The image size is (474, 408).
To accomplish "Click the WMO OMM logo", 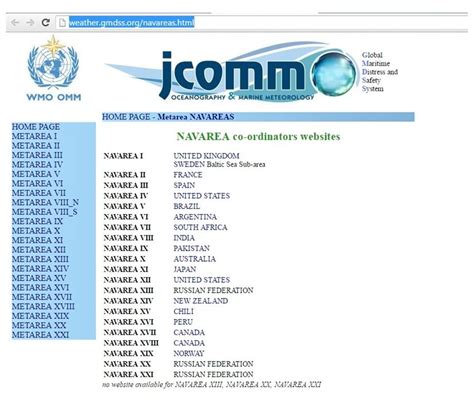I will click(x=53, y=68).
